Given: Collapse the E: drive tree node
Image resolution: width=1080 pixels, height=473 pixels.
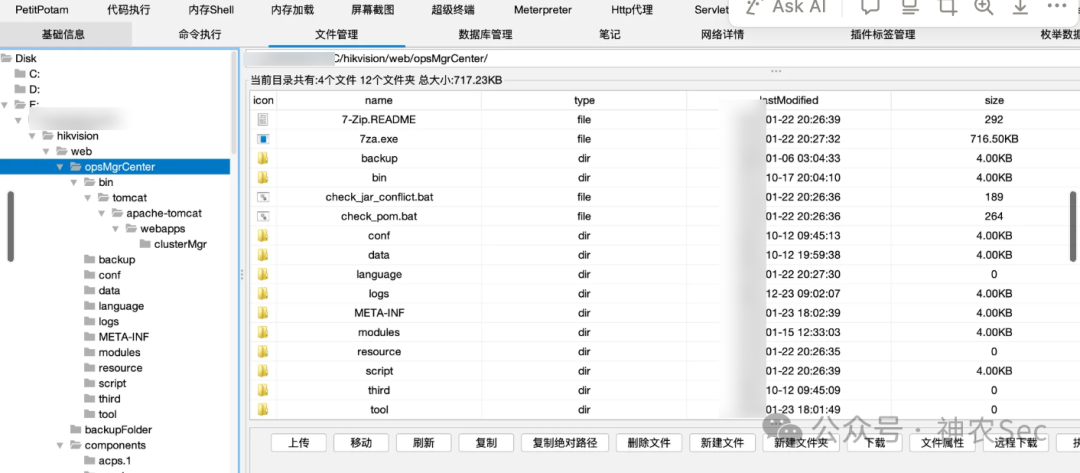Looking at the screenshot, I should [5, 105].
